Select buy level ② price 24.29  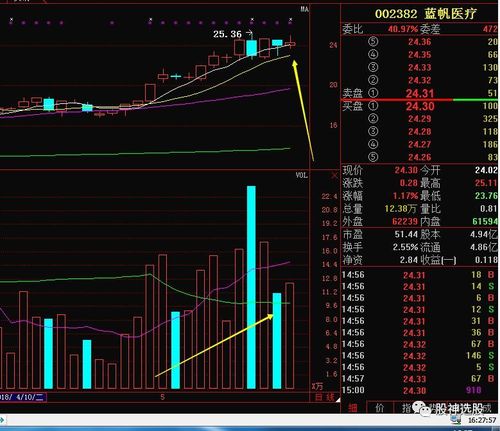(x=419, y=119)
